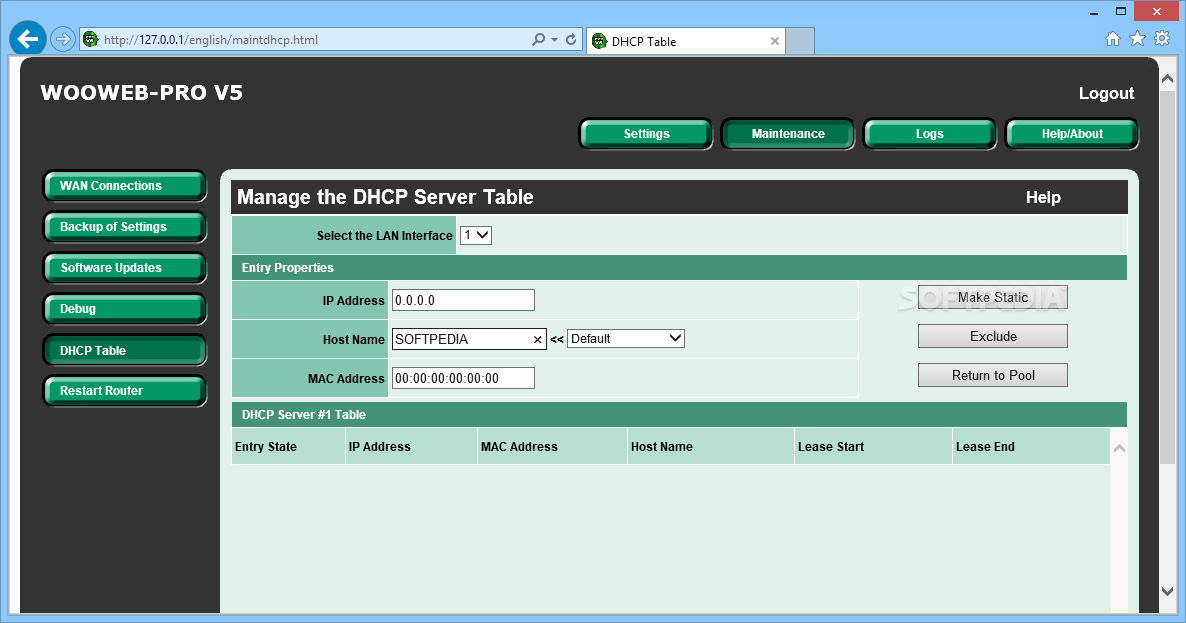This screenshot has height=623, width=1186.
Task: Select DHCP Table sidebar item
Action: point(125,350)
